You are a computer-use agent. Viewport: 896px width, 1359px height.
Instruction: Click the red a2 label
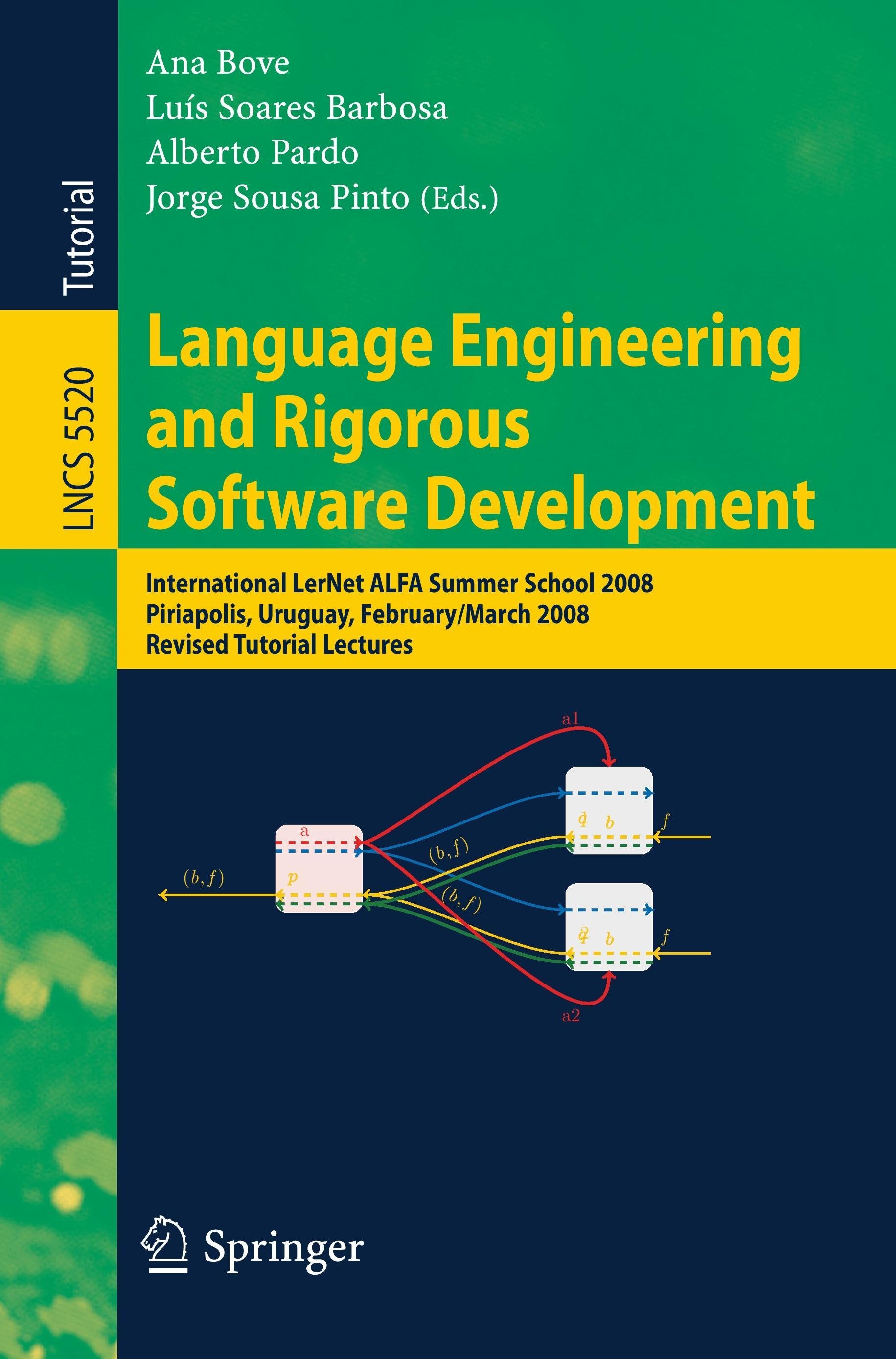pyautogui.click(x=571, y=1016)
